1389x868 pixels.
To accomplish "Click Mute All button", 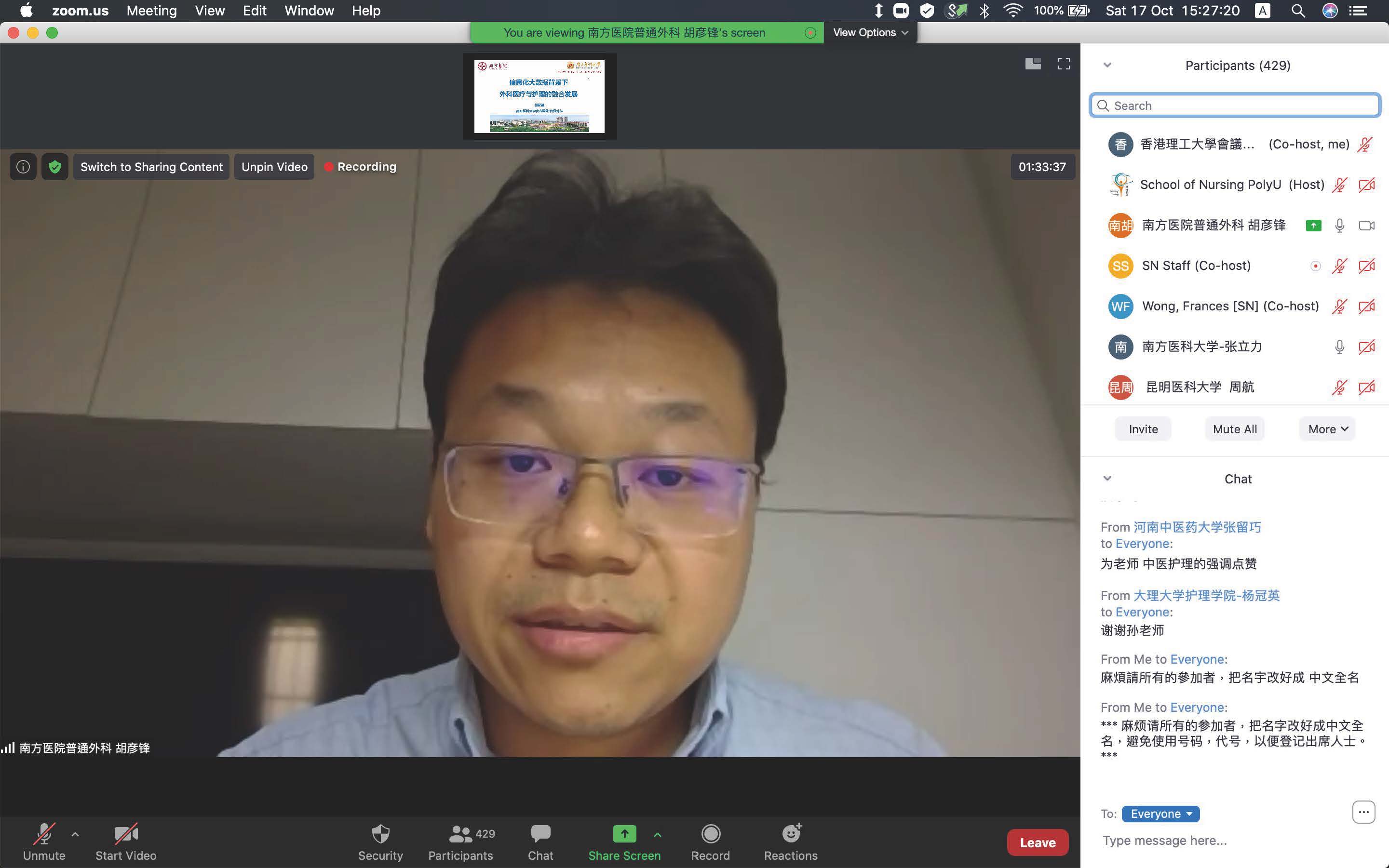I will 1235,429.
